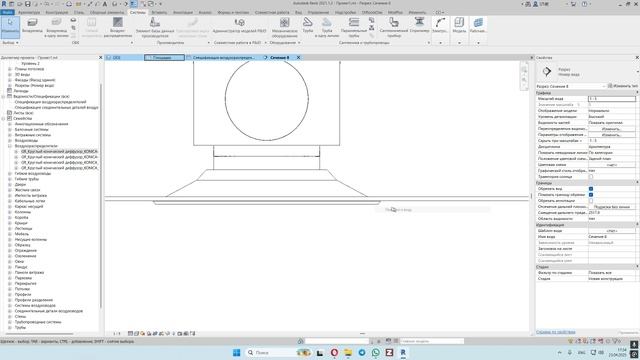Open the Оборудование panel dropdown
Screen dimensions: 640x360
[284, 42]
